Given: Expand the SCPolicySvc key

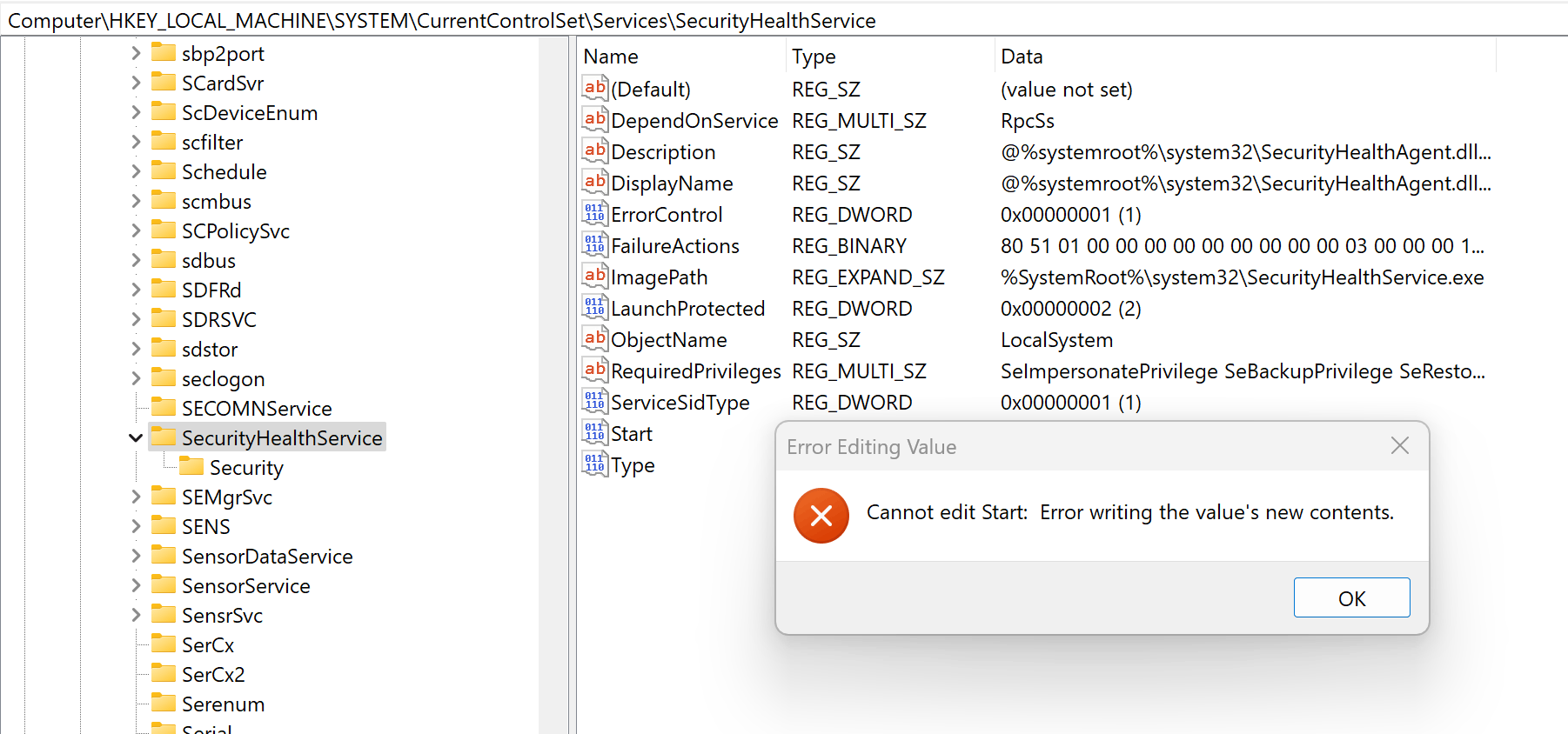Looking at the screenshot, I should click(x=136, y=230).
